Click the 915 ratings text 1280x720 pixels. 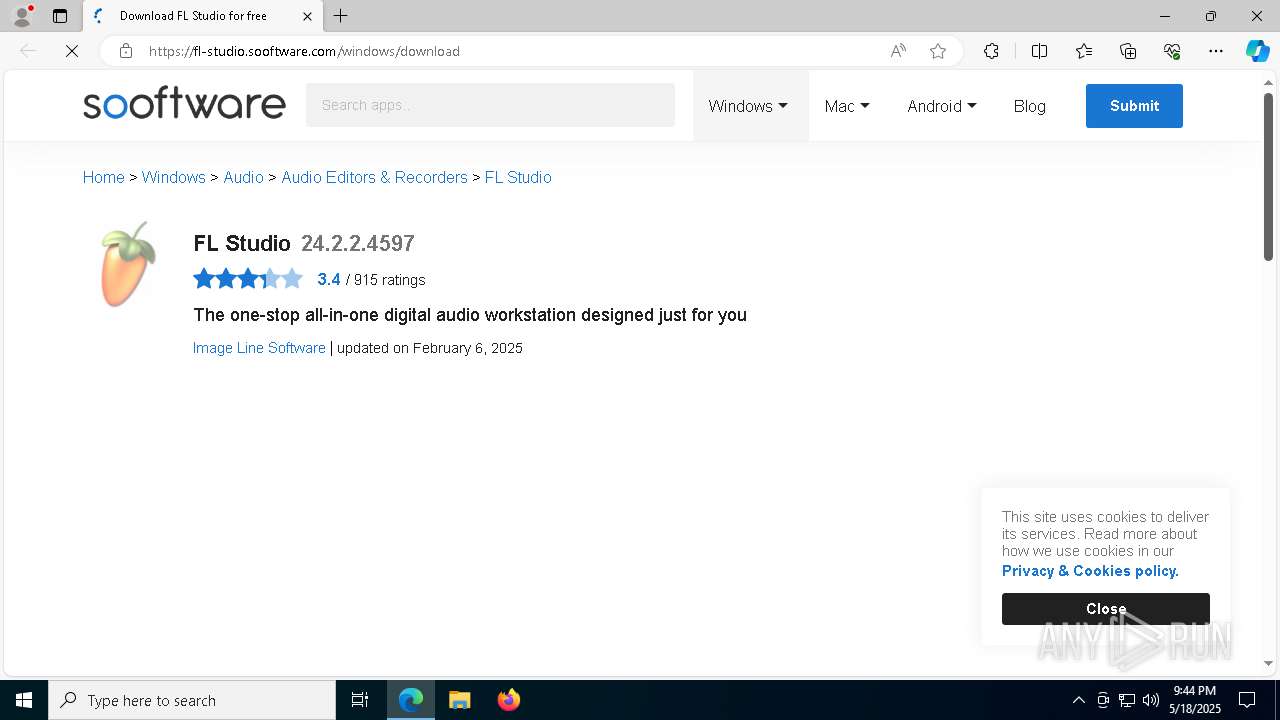point(390,280)
